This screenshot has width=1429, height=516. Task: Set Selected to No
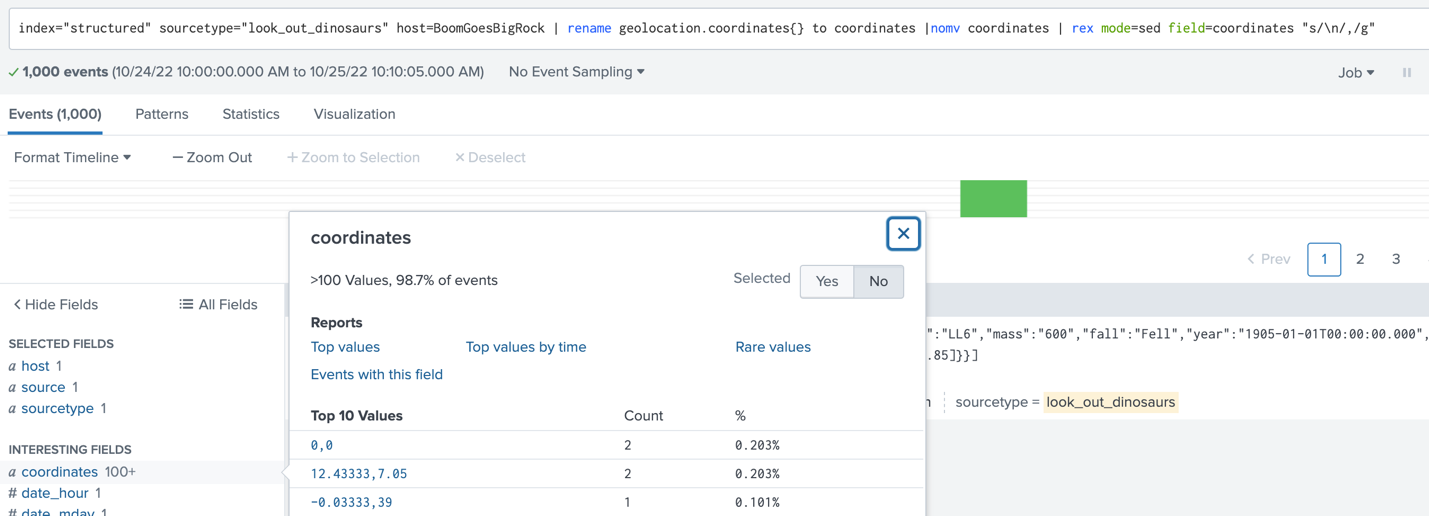pyautogui.click(x=878, y=282)
